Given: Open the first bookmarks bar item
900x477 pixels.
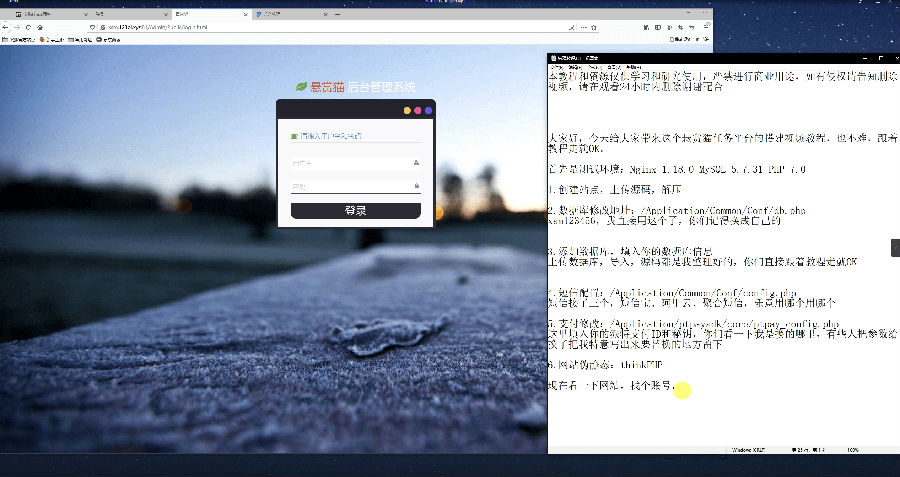Looking at the screenshot, I should click(19, 40).
